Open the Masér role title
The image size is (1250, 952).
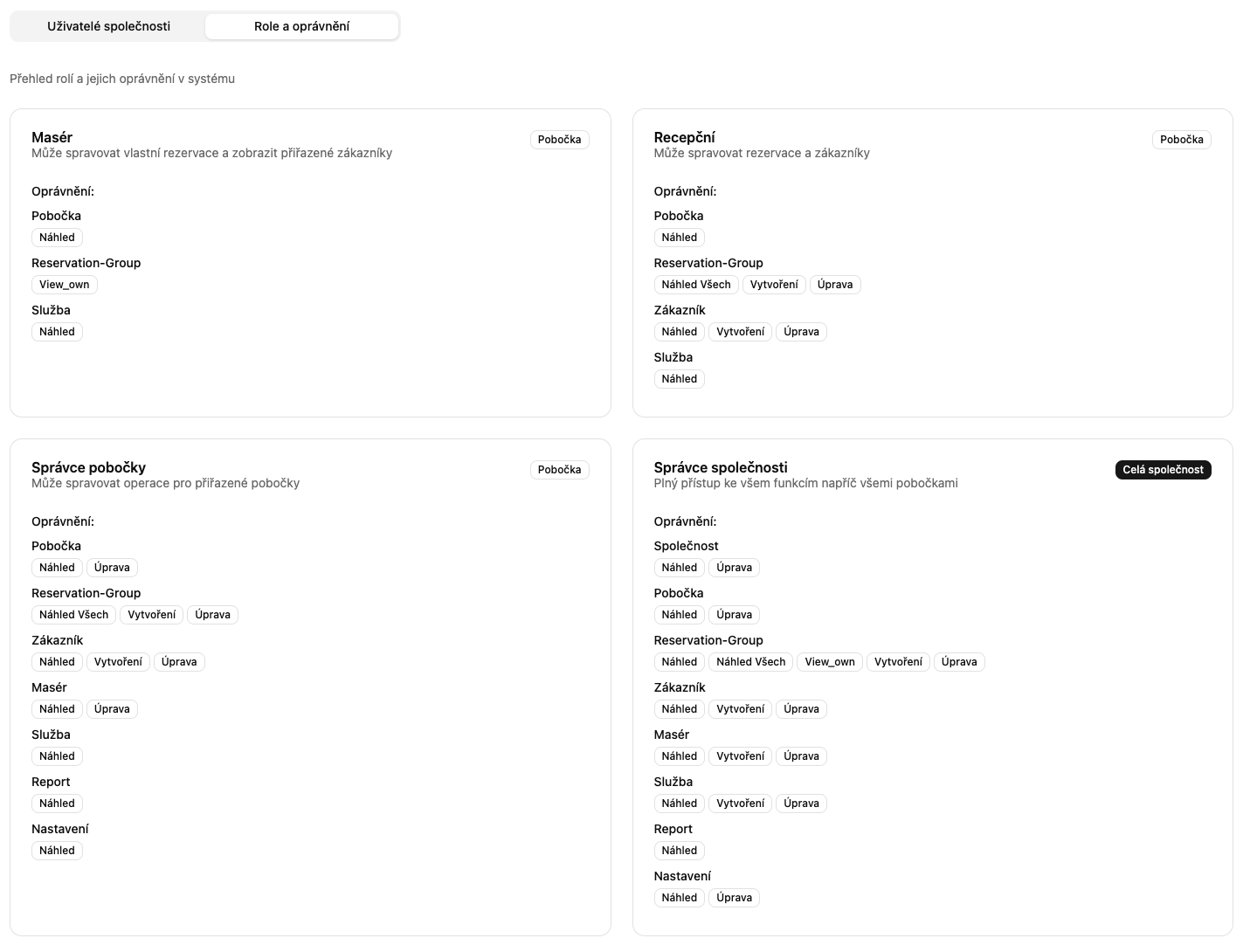tap(52, 137)
